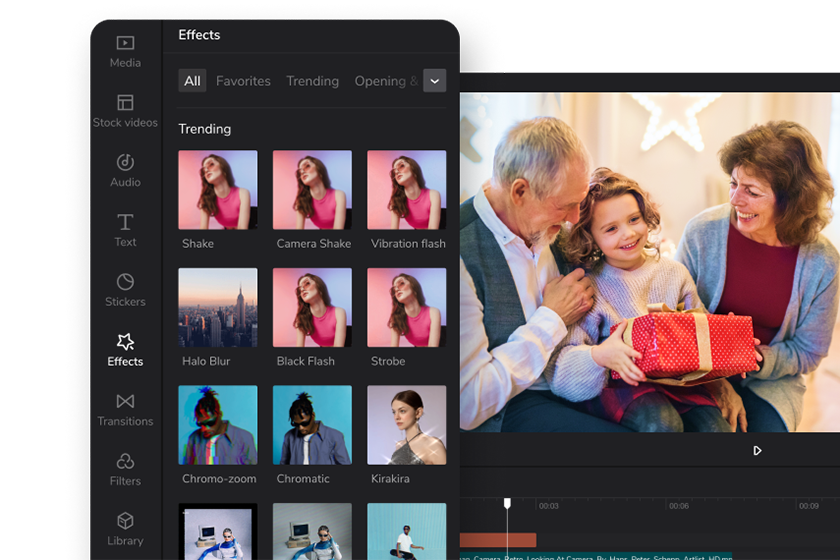Select the All effects tab
This screenshot has width=840, height=560.
(192, 81)
